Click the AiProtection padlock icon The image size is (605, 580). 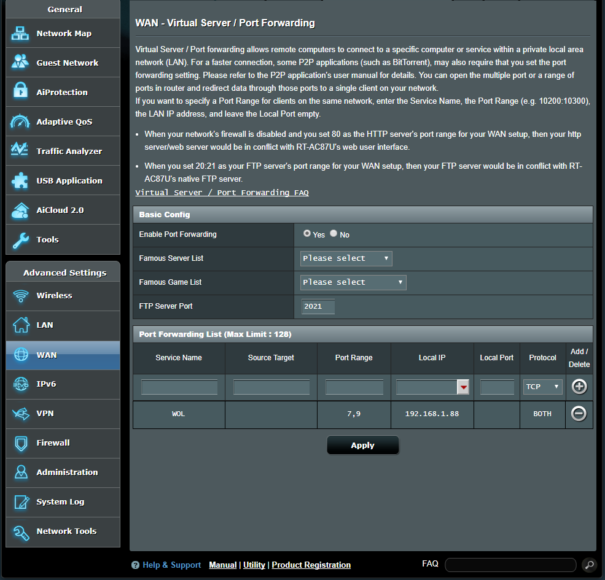coord(20,91)
